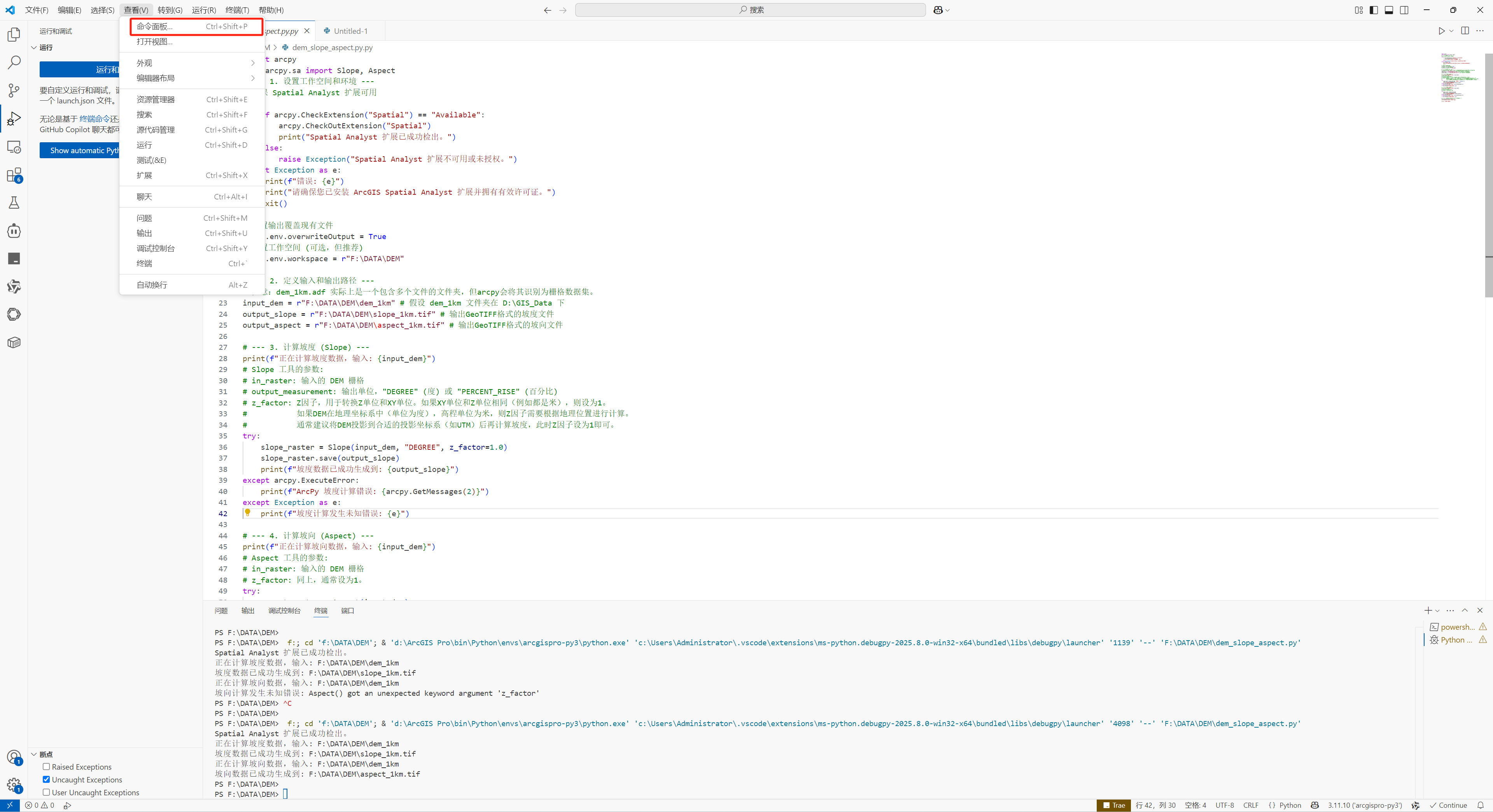The image size is (1493, 812).
Task: Enable User Uncaught Exceptions checkbox
Action: point(46,792)
